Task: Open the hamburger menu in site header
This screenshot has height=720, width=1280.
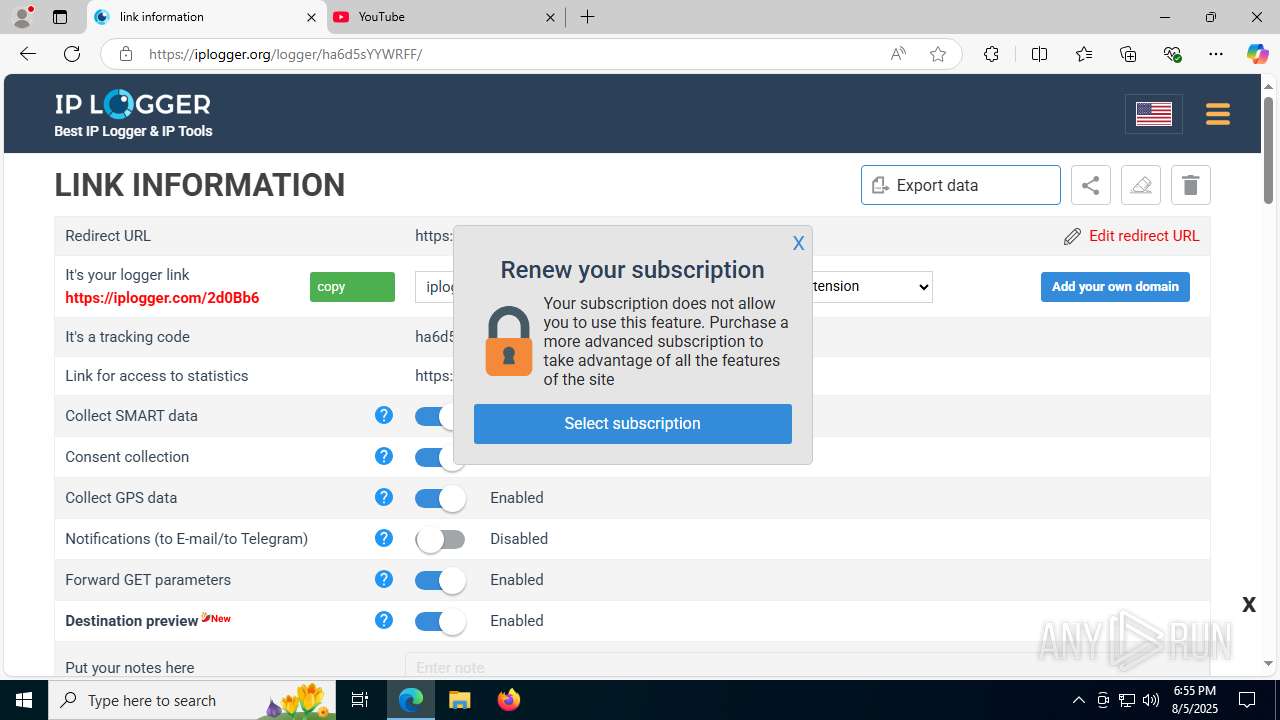Action: coord(1217,114)
